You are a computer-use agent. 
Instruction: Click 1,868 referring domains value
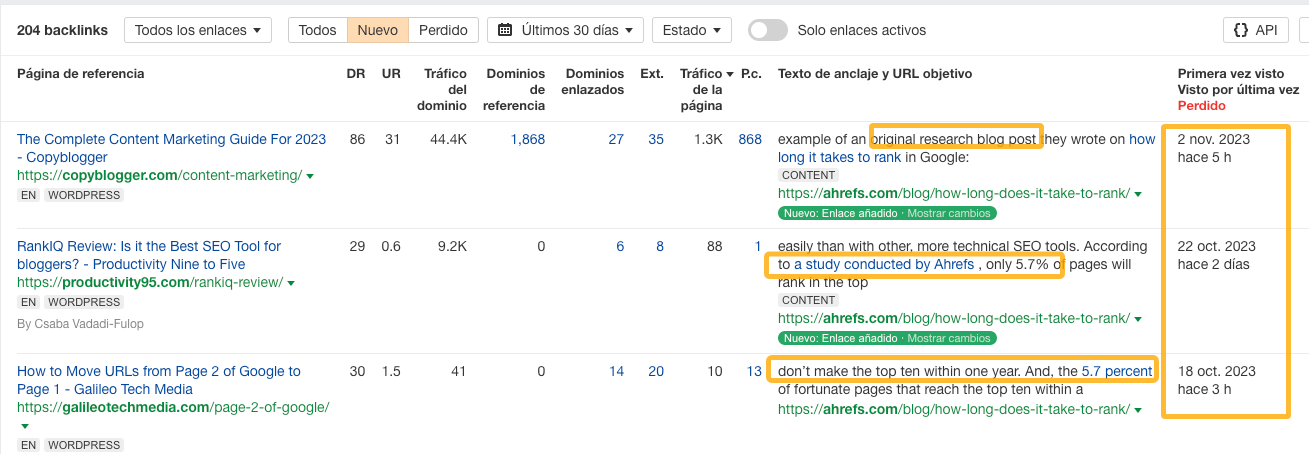(527, 139)
